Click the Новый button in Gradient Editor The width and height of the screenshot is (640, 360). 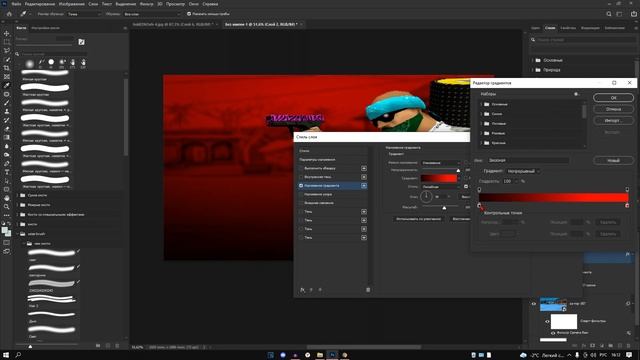pyautogui.click(x=613, y=160)
